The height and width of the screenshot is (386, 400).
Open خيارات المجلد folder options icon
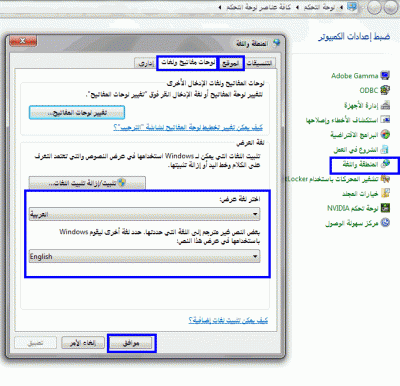(x=385, y=193)
